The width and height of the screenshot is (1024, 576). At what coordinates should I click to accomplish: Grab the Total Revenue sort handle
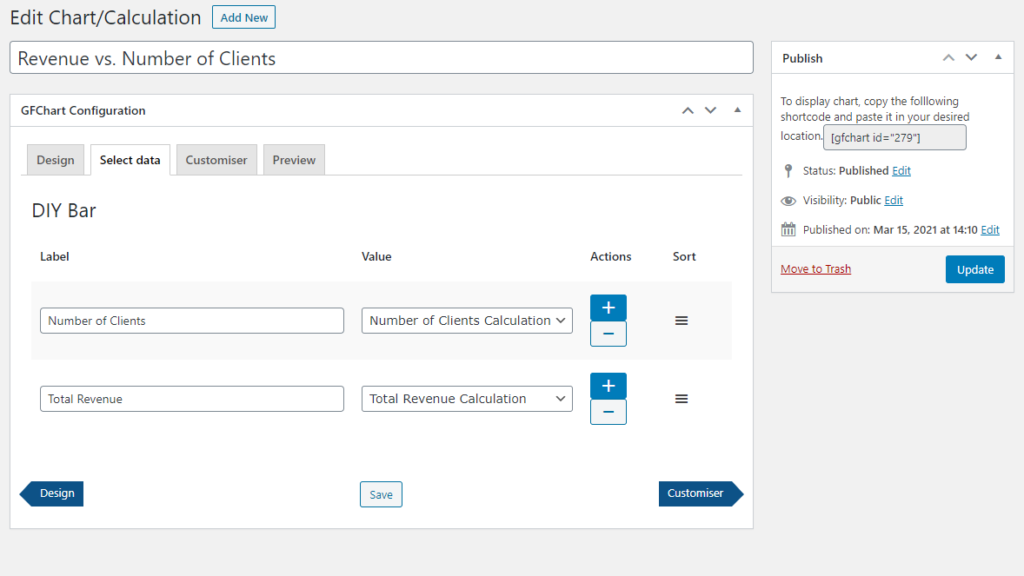[681, 398]
